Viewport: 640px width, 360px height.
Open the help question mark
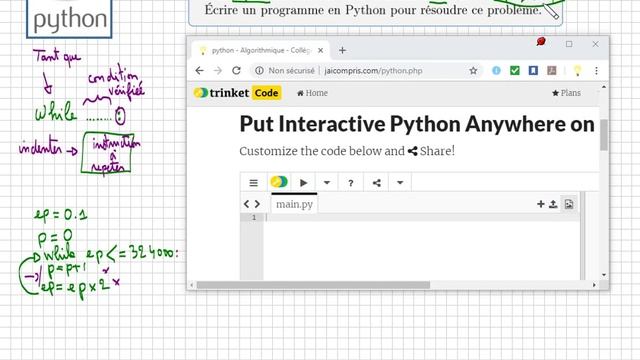tap(351, 183)
